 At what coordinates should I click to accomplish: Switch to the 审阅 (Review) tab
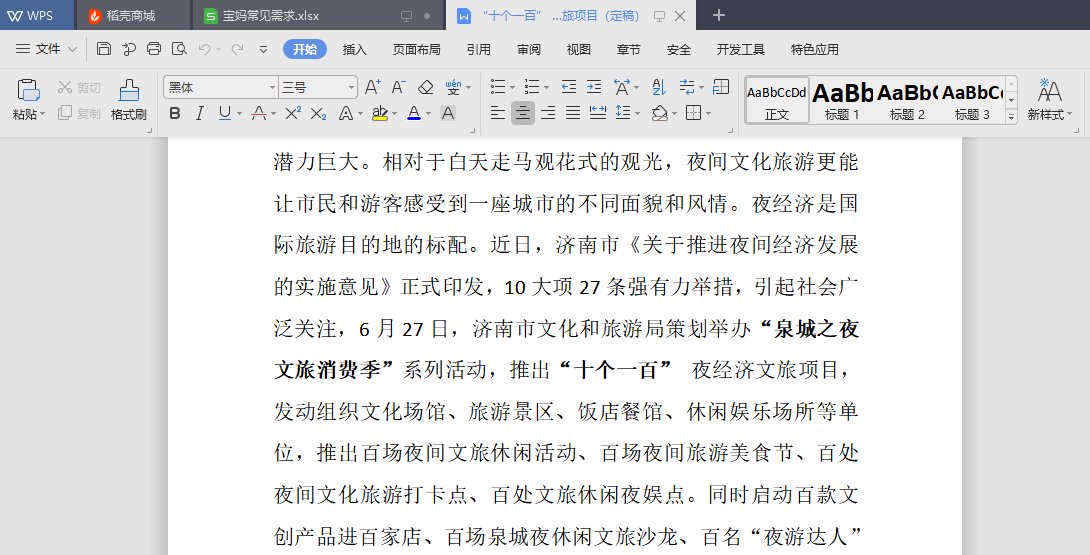(x=528, y=49)
